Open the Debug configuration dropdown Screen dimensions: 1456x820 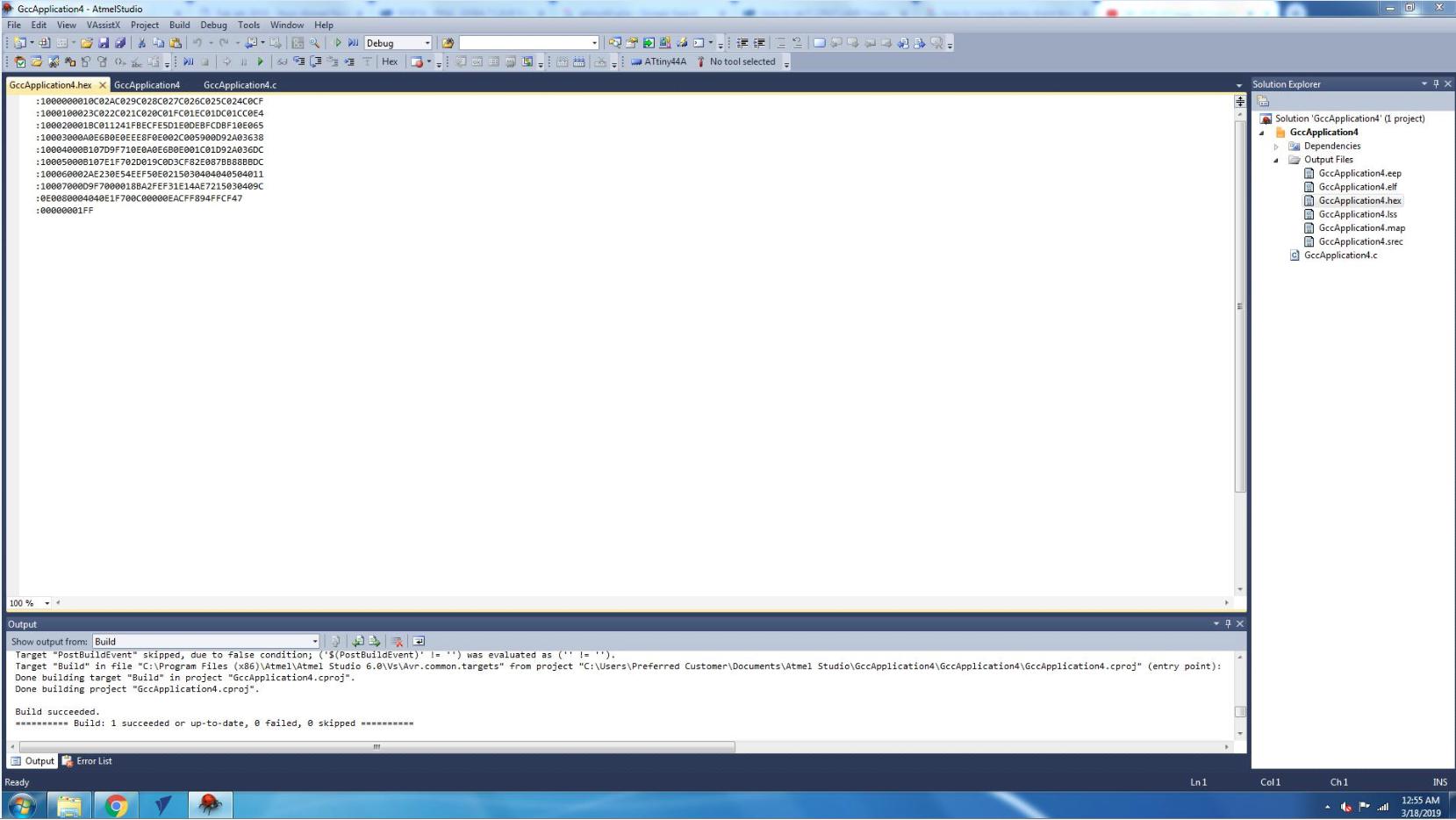[x=427, y=43]
